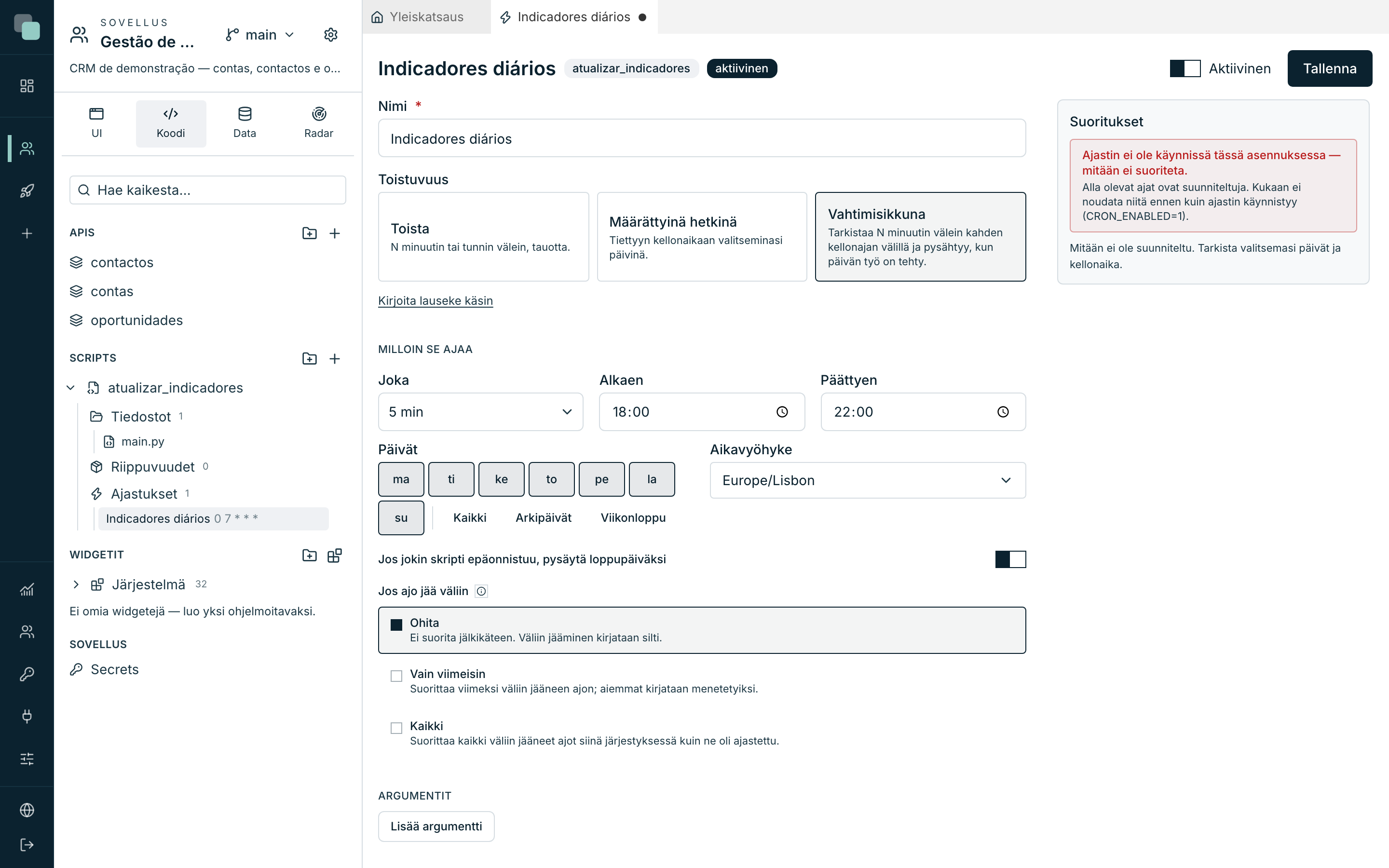This screenshot has height=868, width=1389.
Task: Select the Arkipäivät days preset
Action: coord(543,517)
